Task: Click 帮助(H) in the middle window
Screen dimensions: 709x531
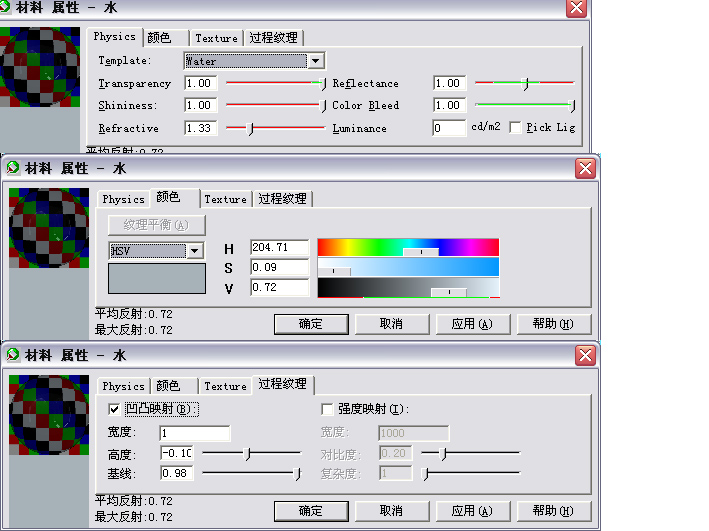Action: (553, 324)
